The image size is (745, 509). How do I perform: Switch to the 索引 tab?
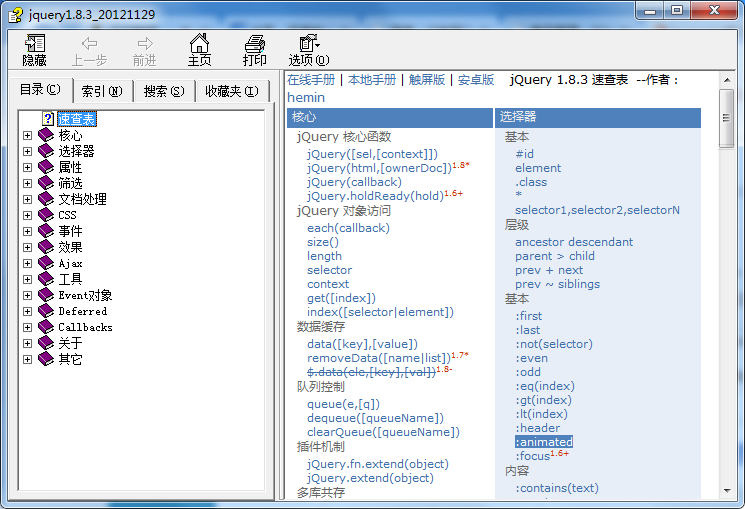click(102, 91)
